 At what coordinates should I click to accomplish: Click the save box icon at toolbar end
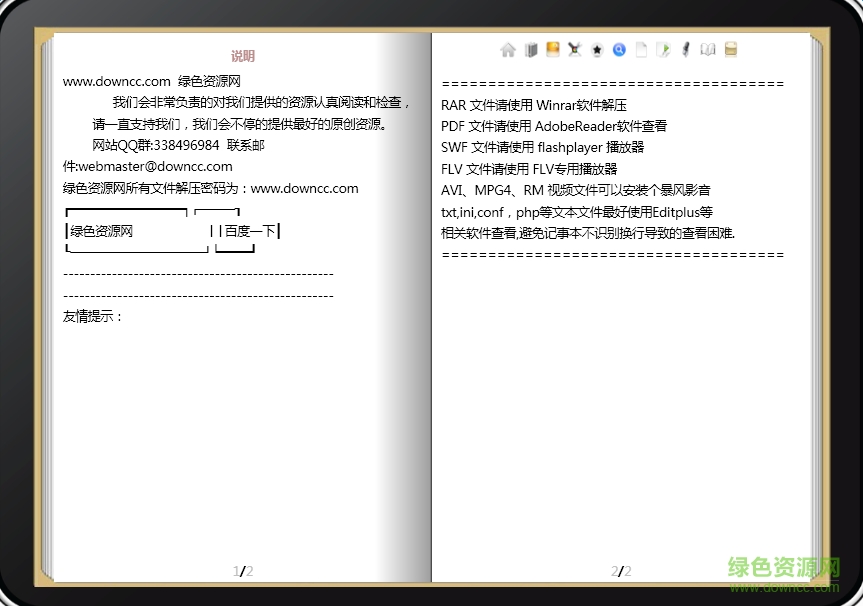pos(730,49)
